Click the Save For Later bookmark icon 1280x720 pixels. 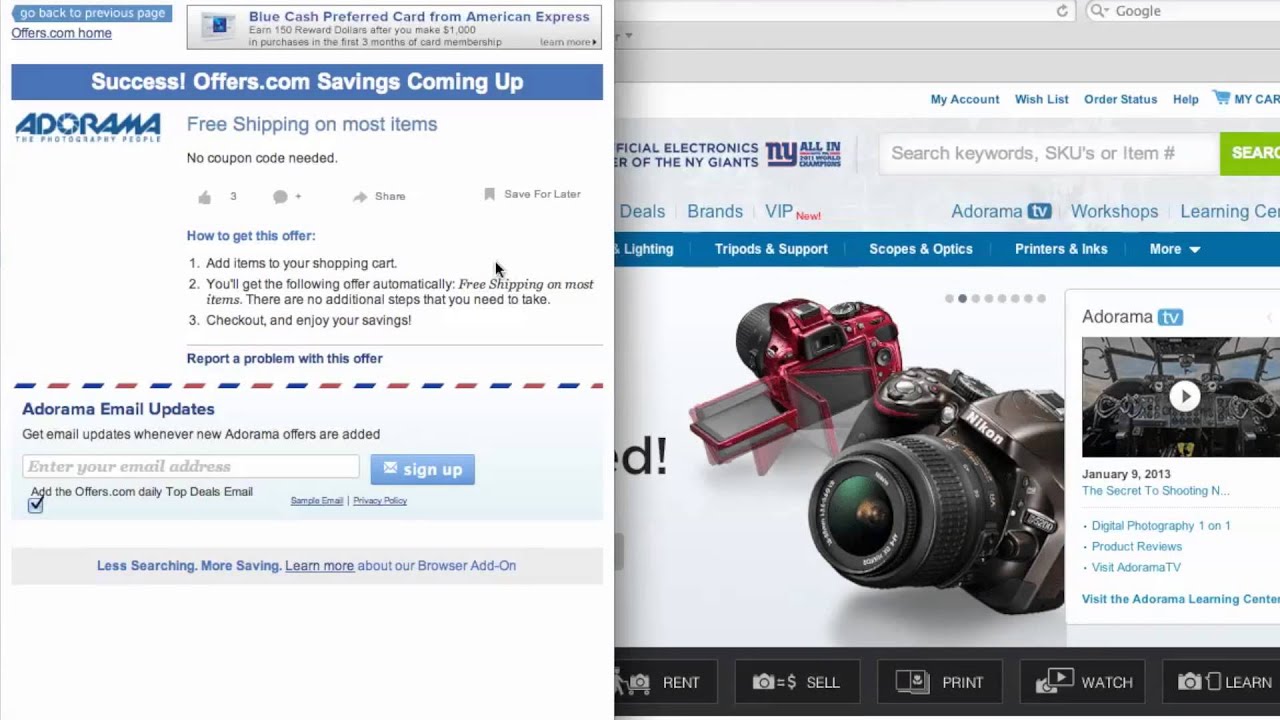pyautogui.click(x=489, y=194)
